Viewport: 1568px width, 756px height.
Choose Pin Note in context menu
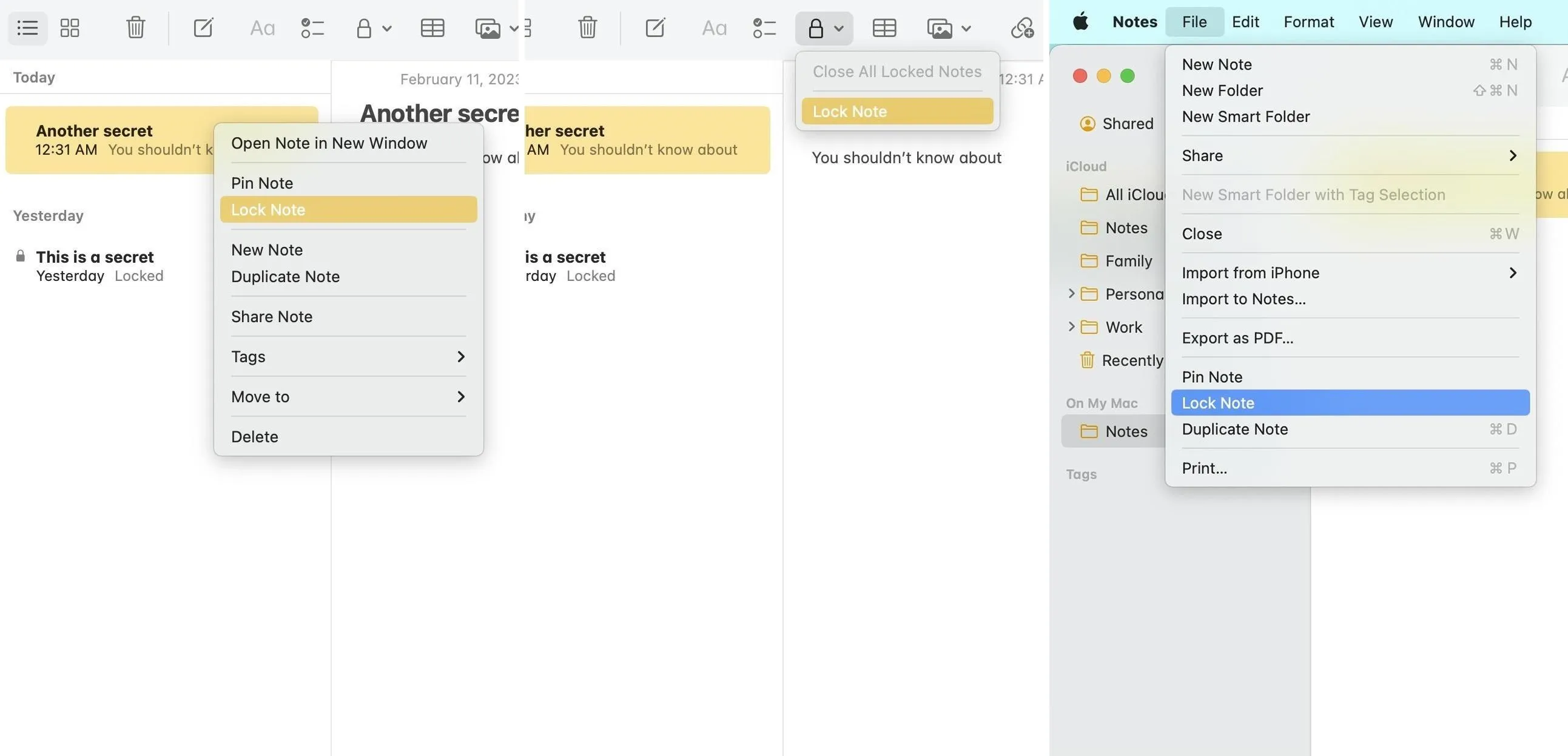(348, 183)
